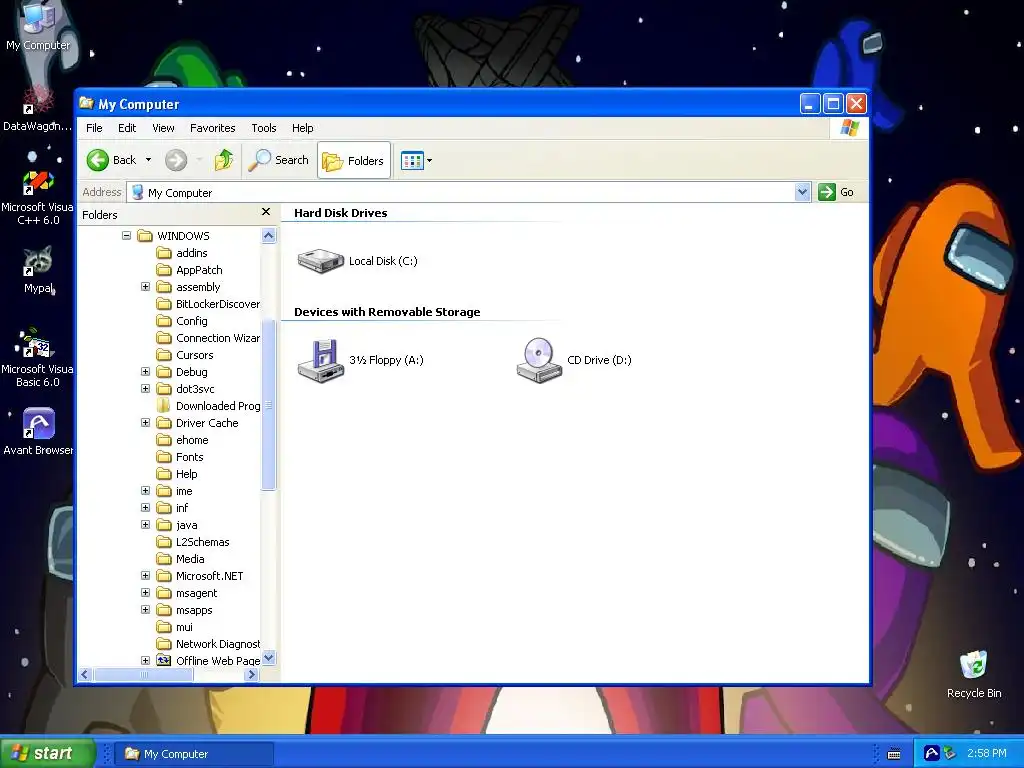Select the Media folder in tree
This screenshot has height=768, width=1024.
[181, 558]
